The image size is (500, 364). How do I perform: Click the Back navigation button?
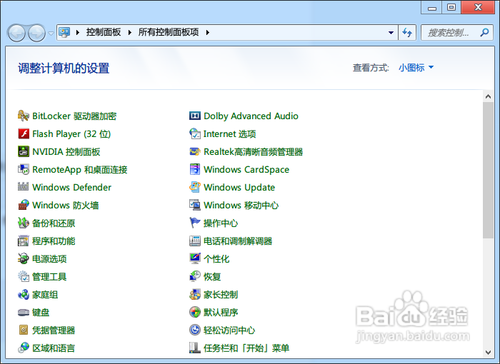click(16, 33)
